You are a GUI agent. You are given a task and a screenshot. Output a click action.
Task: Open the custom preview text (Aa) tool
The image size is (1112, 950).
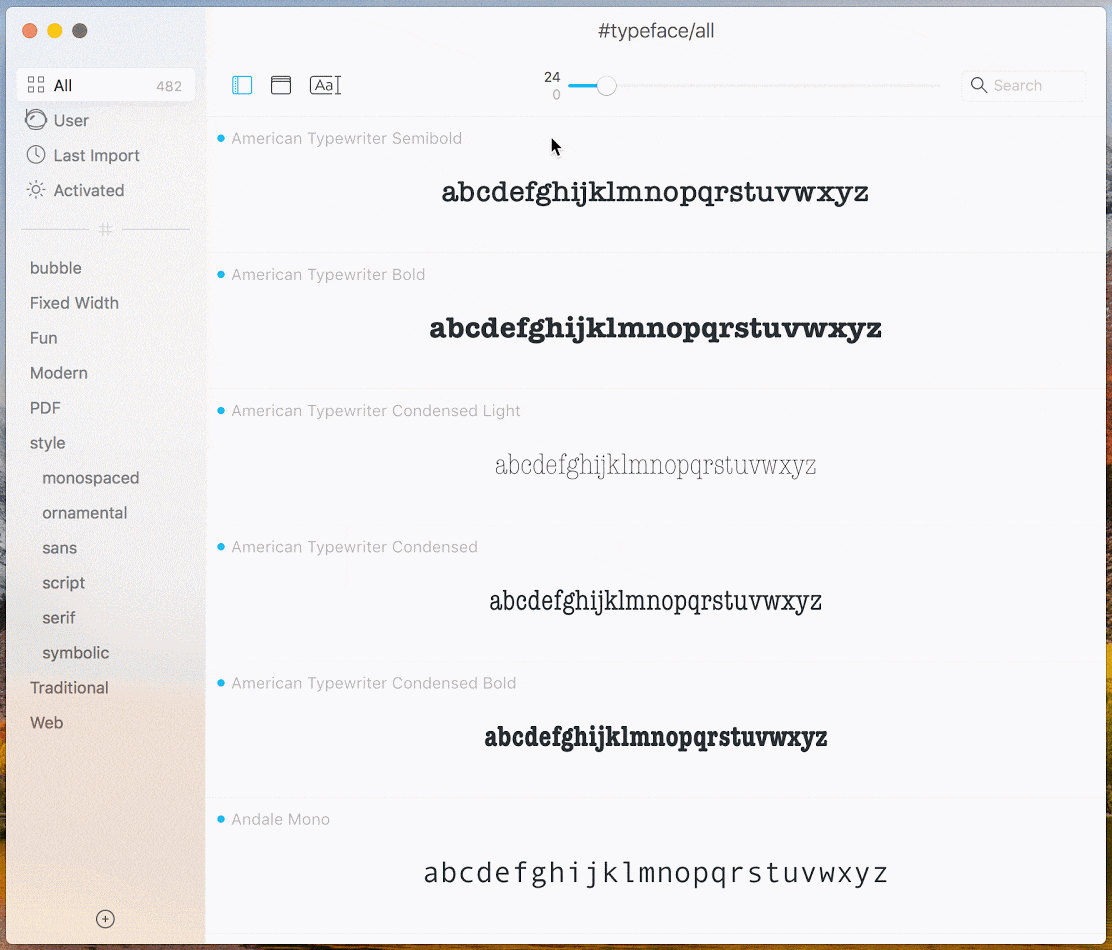(326, 85)
